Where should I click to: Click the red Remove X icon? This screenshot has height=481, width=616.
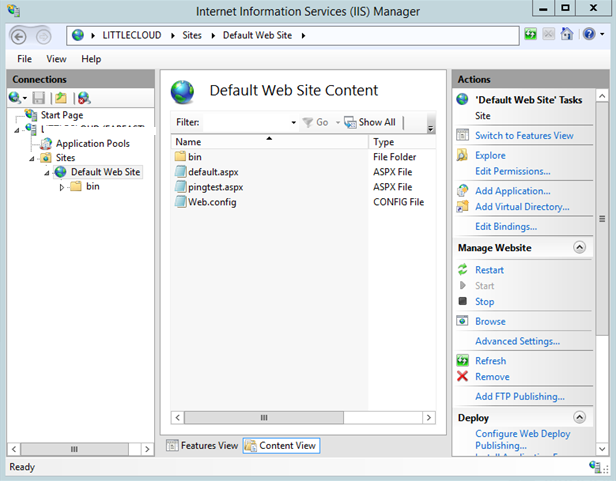(462, 377)
